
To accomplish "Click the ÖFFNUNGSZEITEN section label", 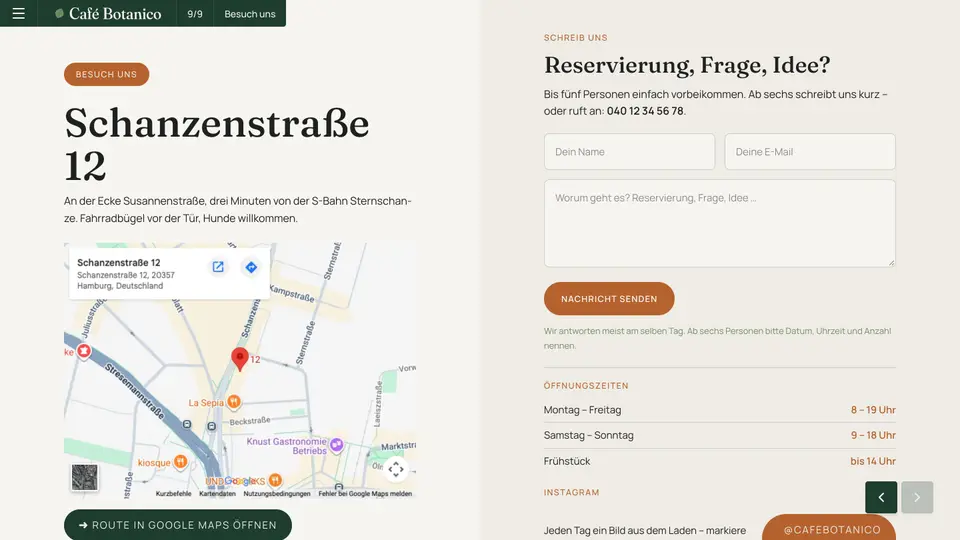I will (586, 386).
